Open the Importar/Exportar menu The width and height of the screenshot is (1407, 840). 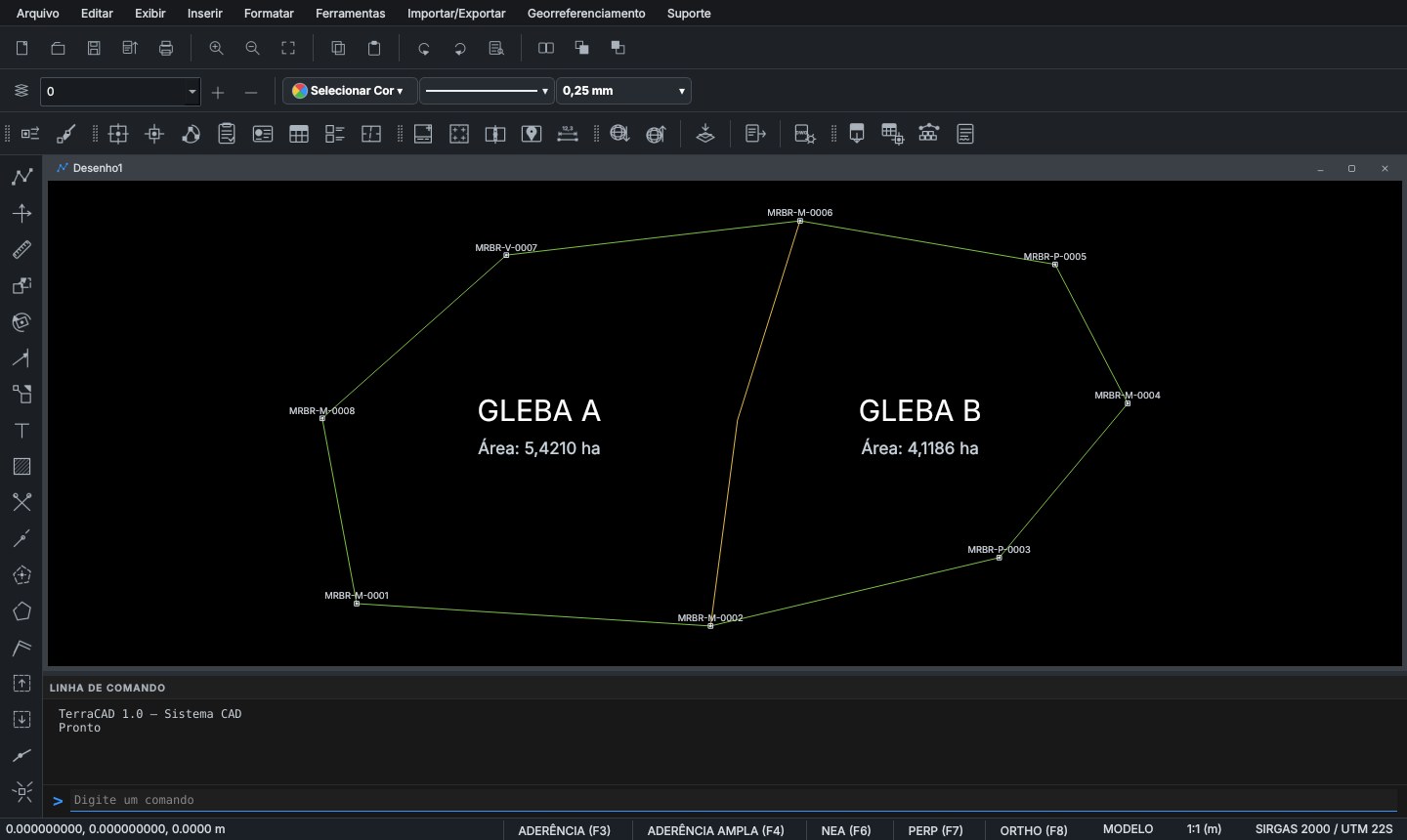(x=456, y=14)
